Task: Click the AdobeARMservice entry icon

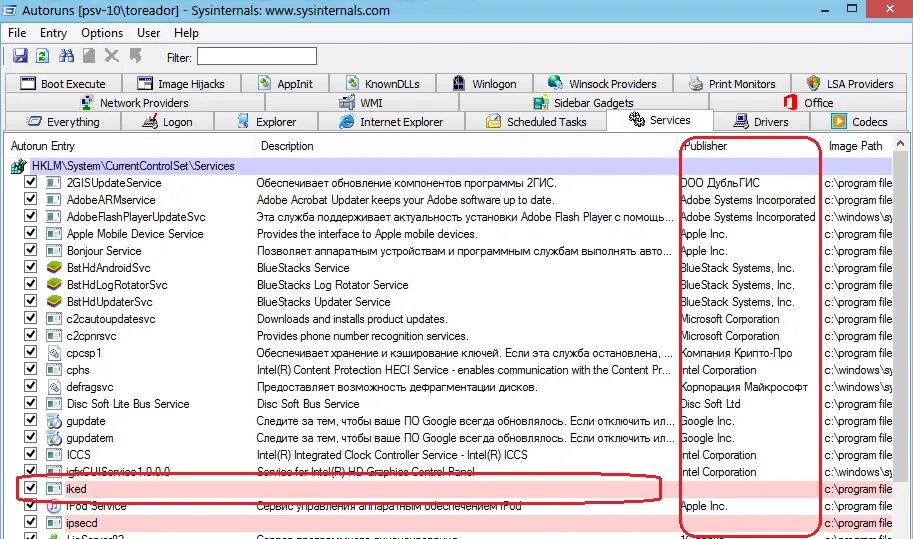Action: 54,200
